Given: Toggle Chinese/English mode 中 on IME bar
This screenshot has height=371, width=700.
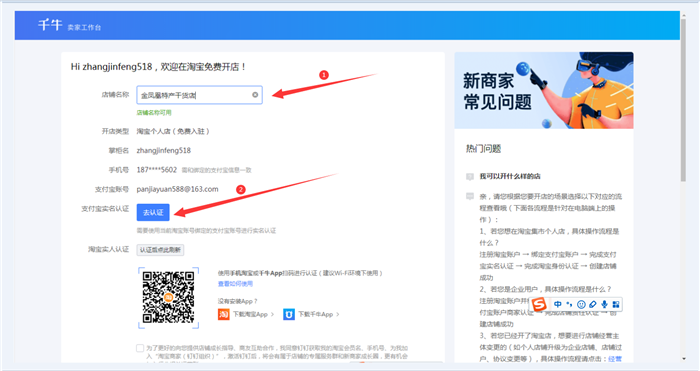Looking at the screenshot, I should click(x=558, y=304).
